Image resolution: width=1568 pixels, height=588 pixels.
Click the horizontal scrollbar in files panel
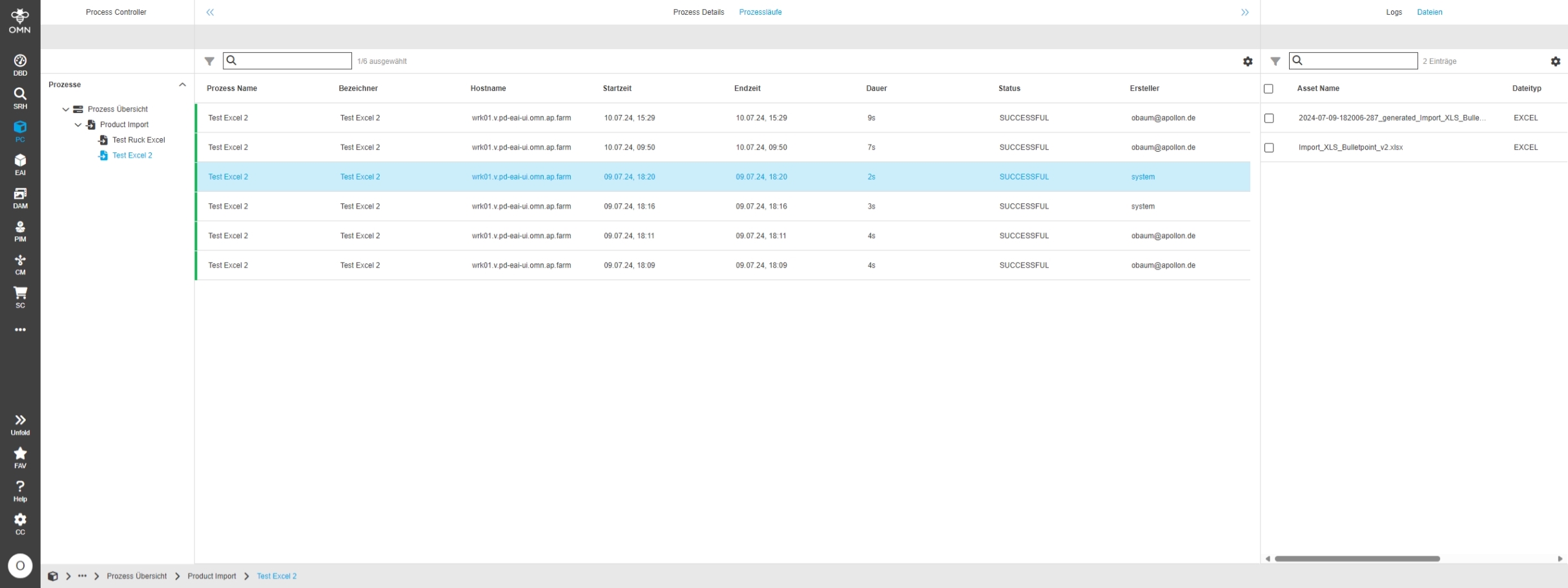pyautogui.click(x=1357, y=558)
